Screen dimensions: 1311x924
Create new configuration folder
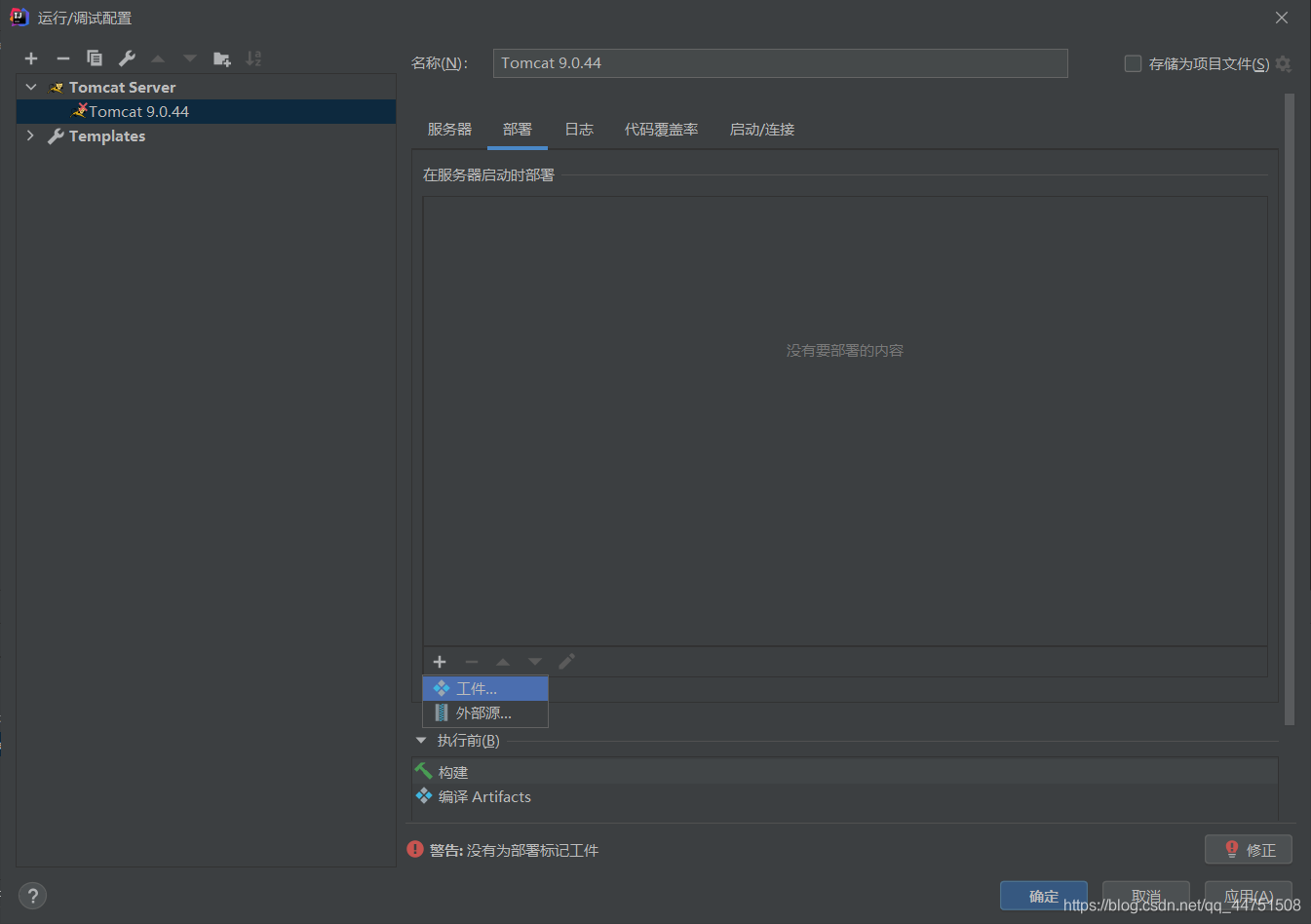222,58
